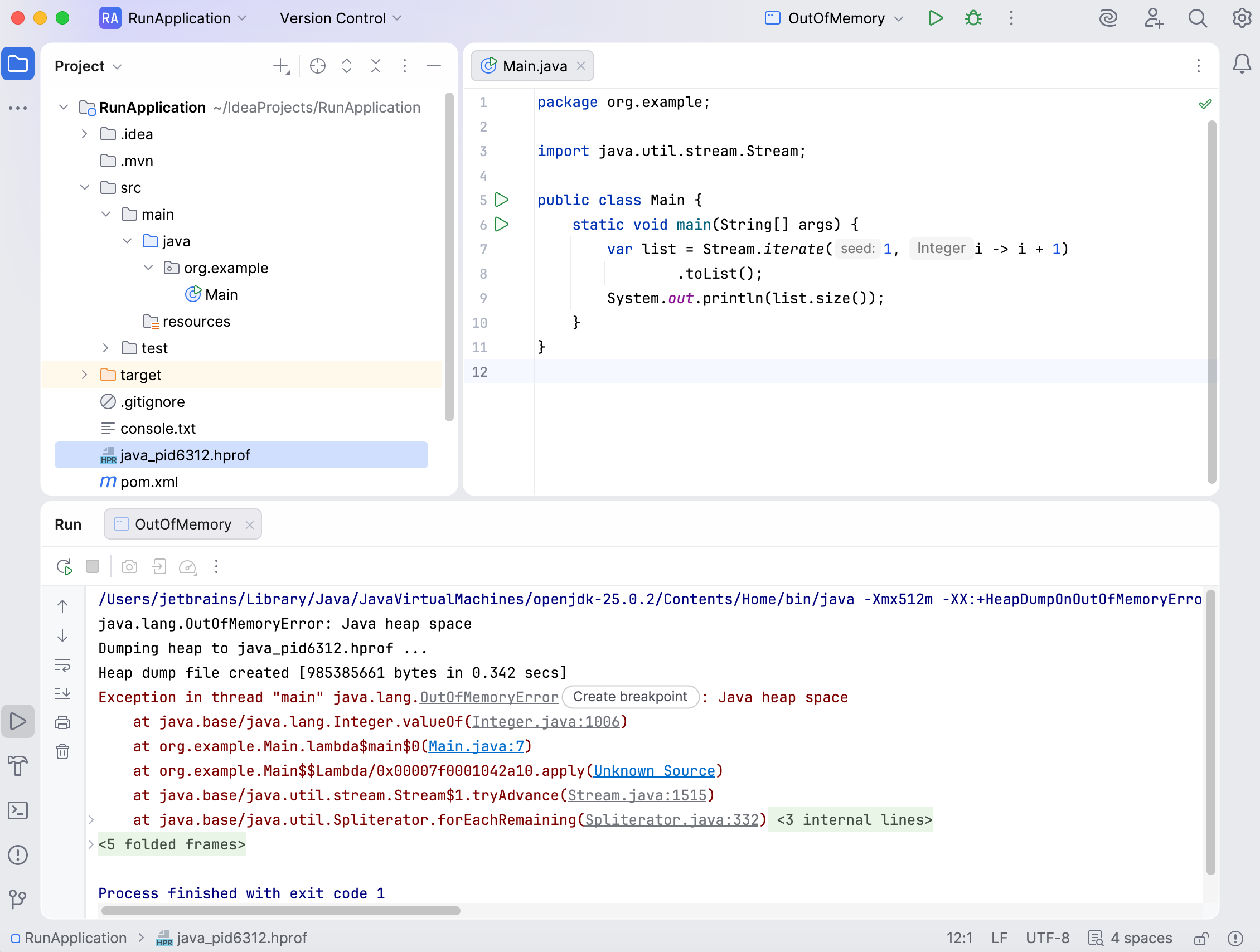1260x952 pixels.
Task: Open the AI assistant spiral icon
Action: (1108, 18)
